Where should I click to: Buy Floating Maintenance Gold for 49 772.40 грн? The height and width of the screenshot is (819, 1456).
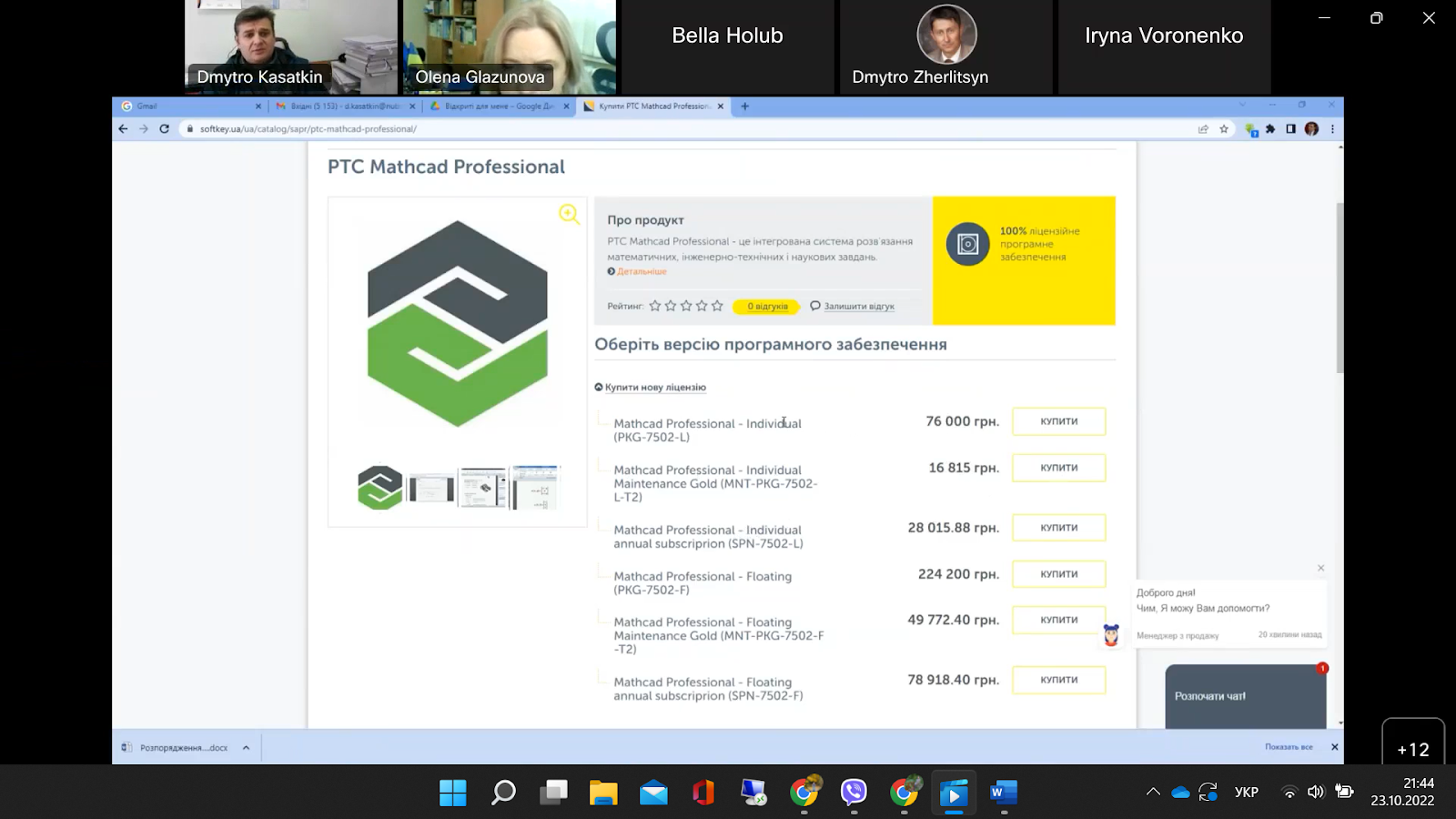pyautogui.click(x=1059, y=620)
